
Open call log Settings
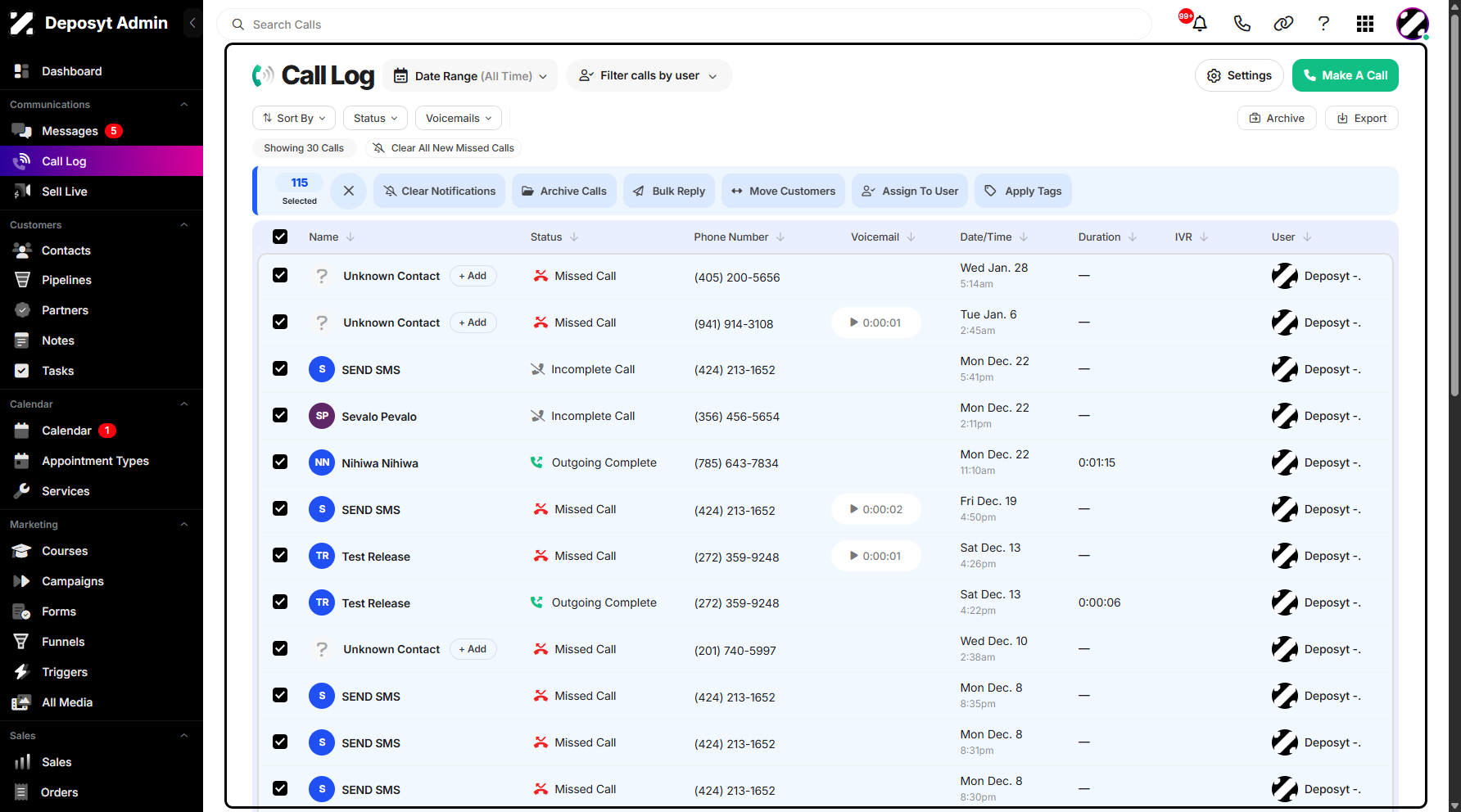pyautogui.click(x=1239, y=75)
